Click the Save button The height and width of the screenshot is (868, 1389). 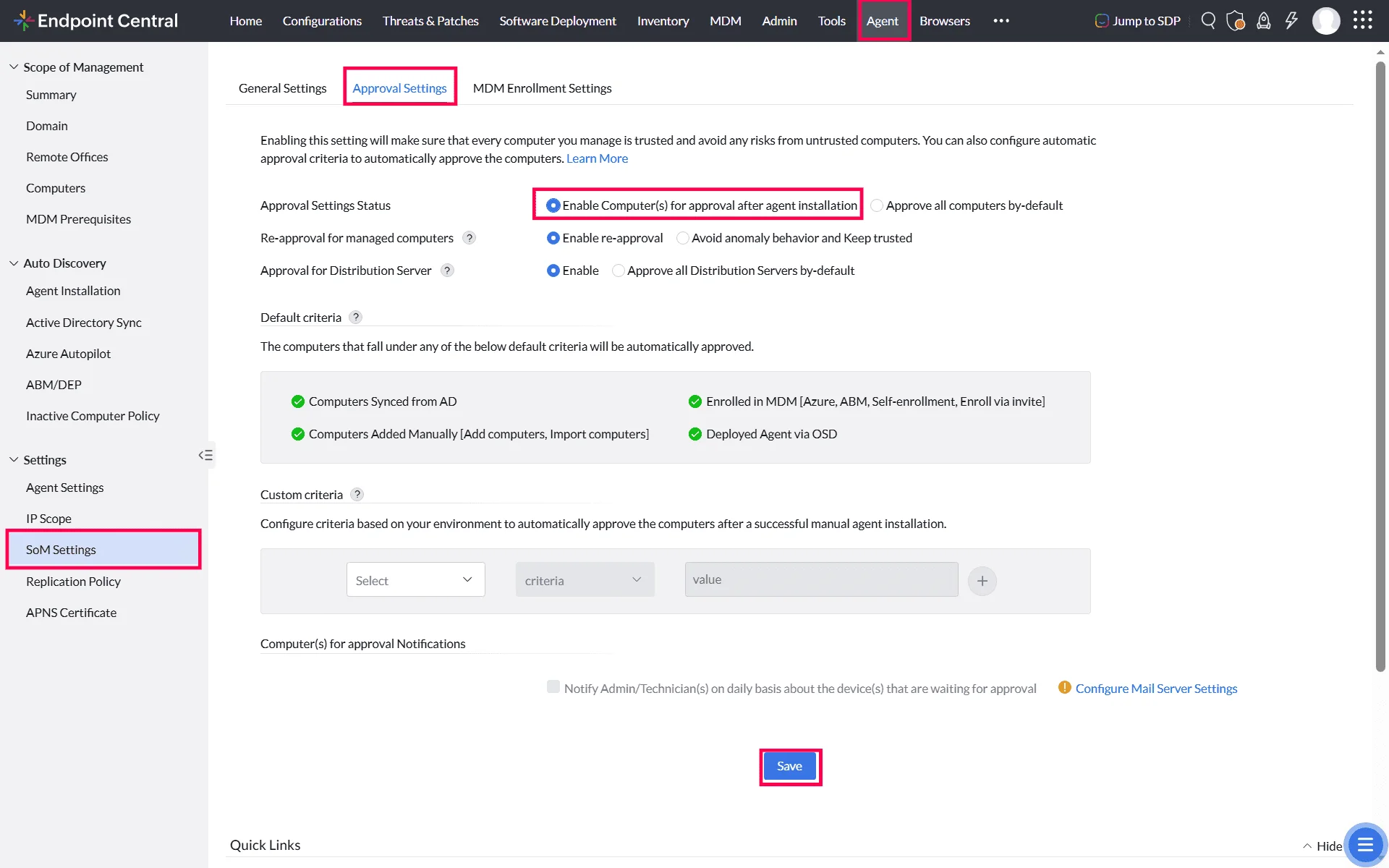(x=789, y=766)
